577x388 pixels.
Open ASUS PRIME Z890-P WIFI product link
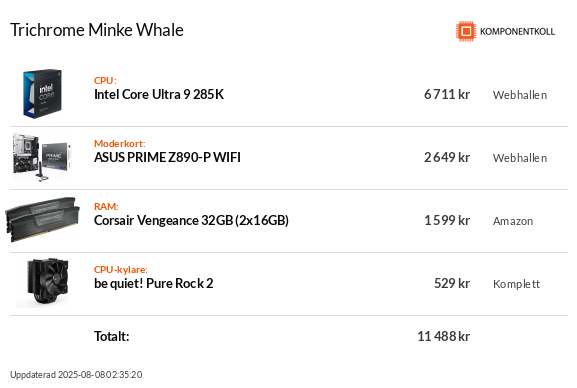click(x=167, y=158)
